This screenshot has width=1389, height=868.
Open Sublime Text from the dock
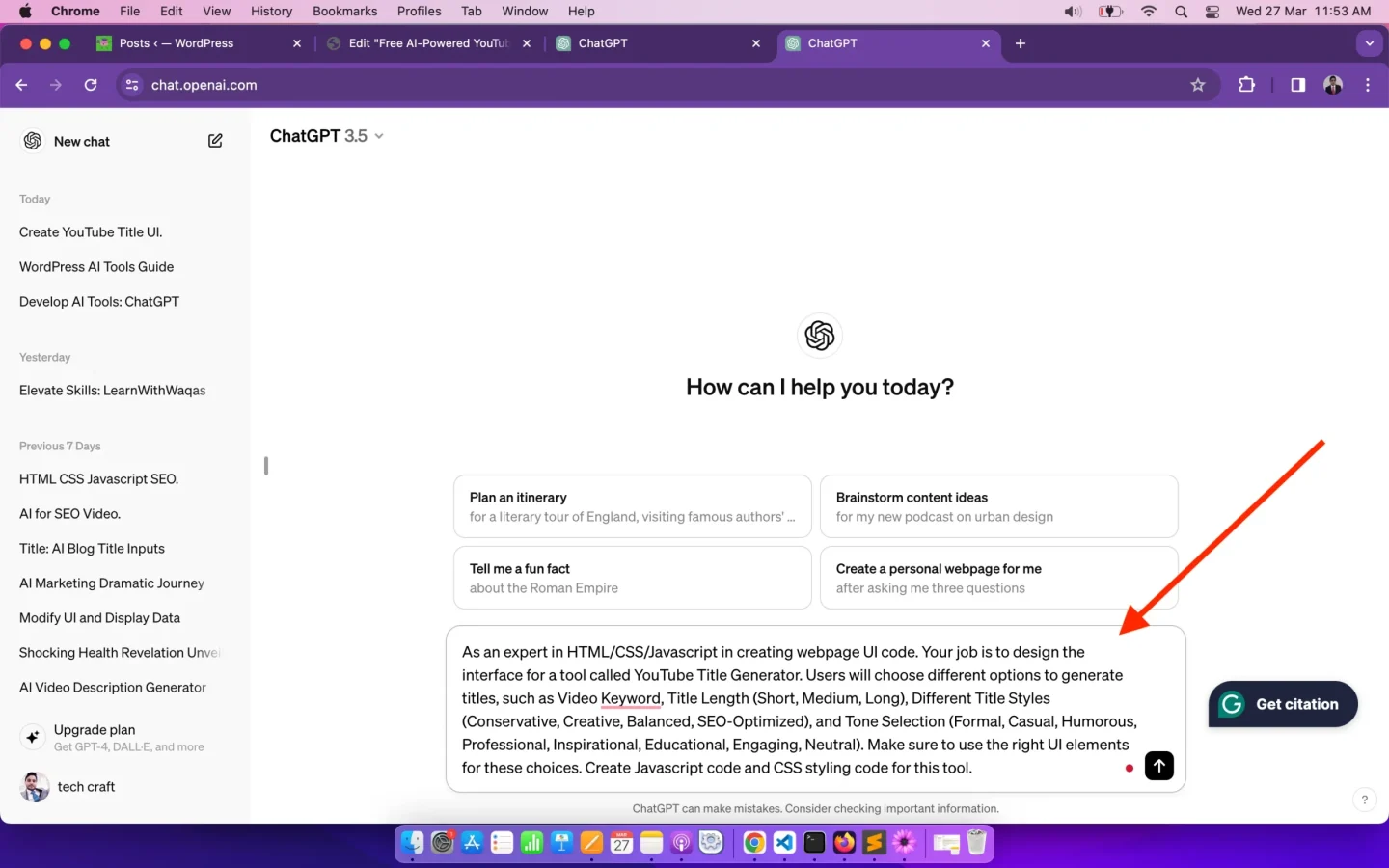pyautogui.click(x=874, y=843)
